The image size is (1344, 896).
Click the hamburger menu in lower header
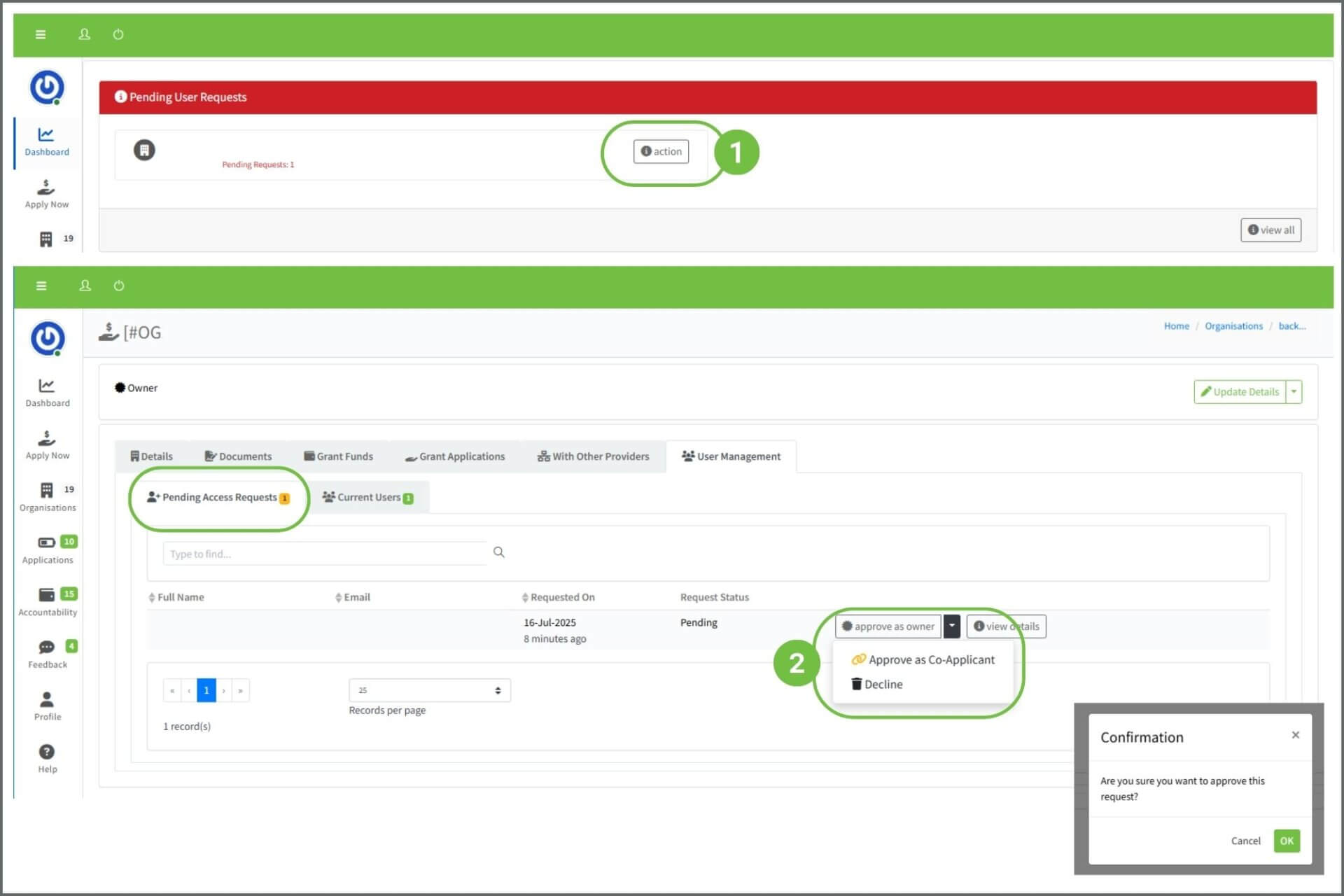(x=41, y=286)
